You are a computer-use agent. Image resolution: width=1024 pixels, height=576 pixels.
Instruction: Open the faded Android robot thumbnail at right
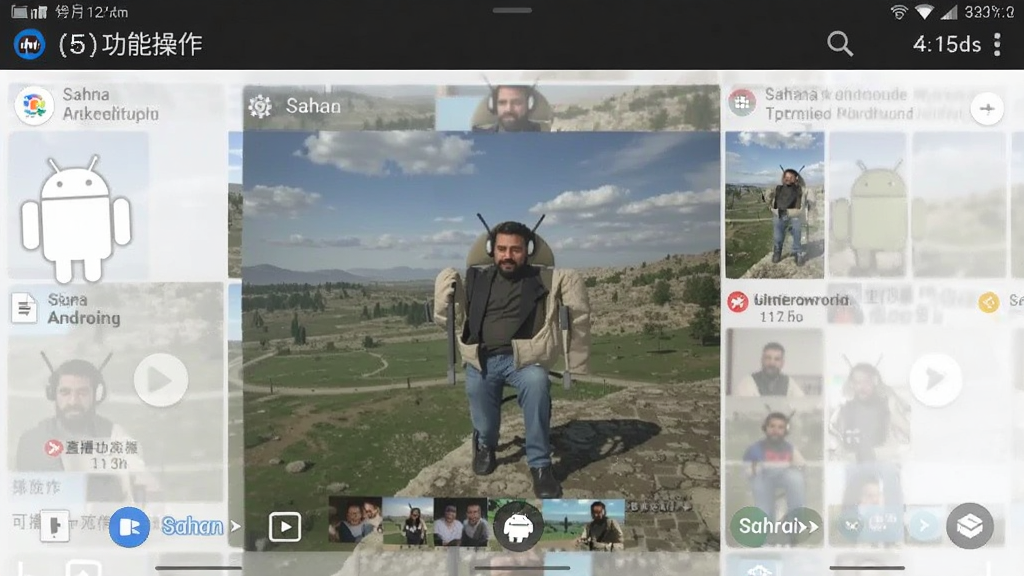coord(868,205)
